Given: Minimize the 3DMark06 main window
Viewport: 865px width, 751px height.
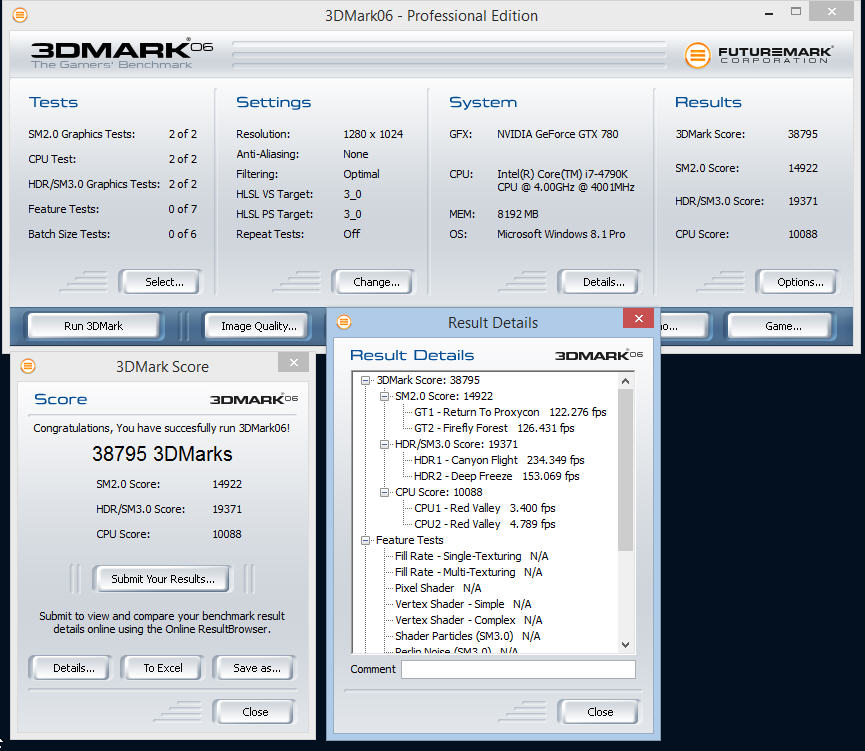Looking at the screenshot, I should (768, 12).
